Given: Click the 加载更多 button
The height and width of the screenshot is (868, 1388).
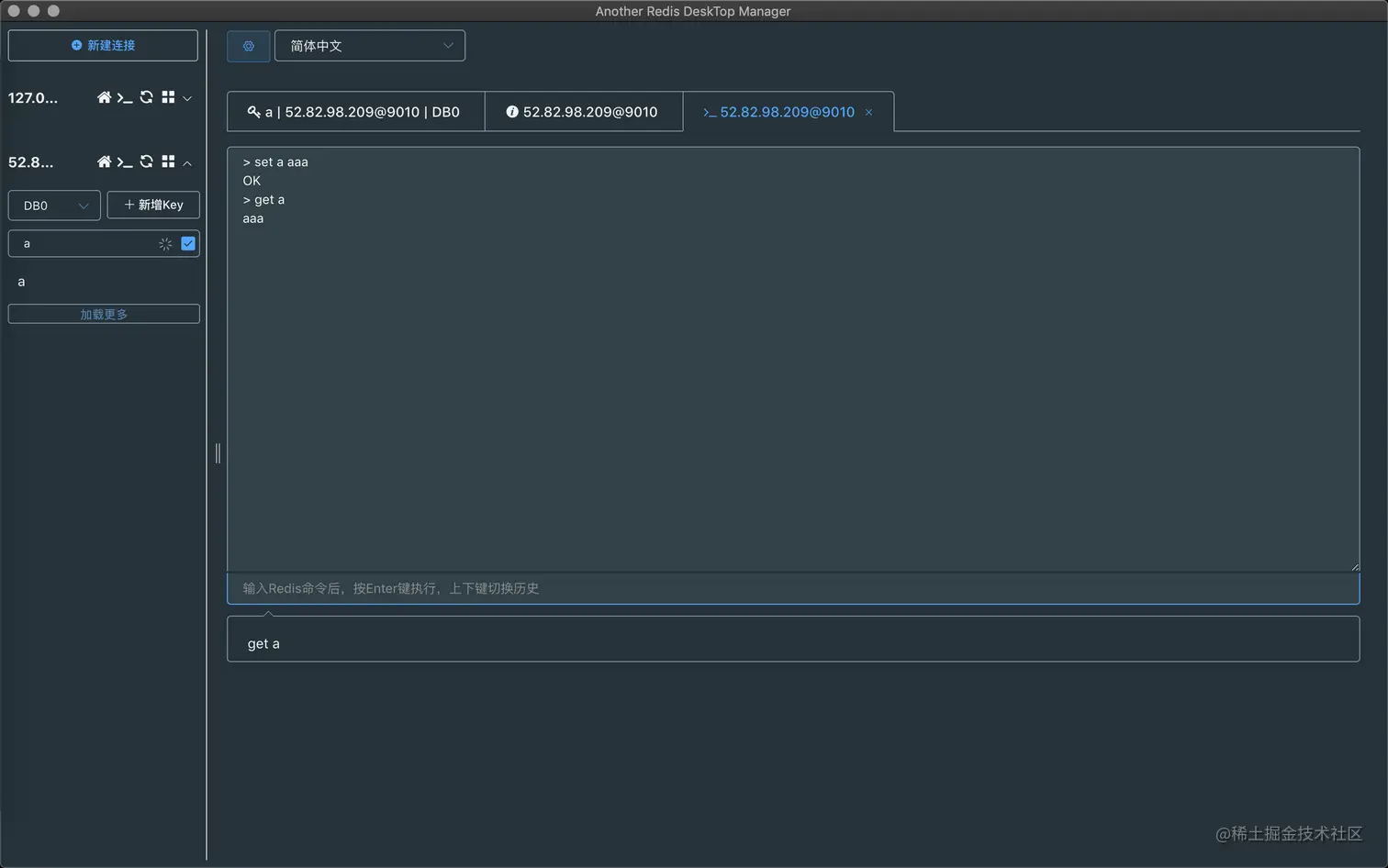Looking at the screenshot, I should pyautogui.click(x=104, y=314).
